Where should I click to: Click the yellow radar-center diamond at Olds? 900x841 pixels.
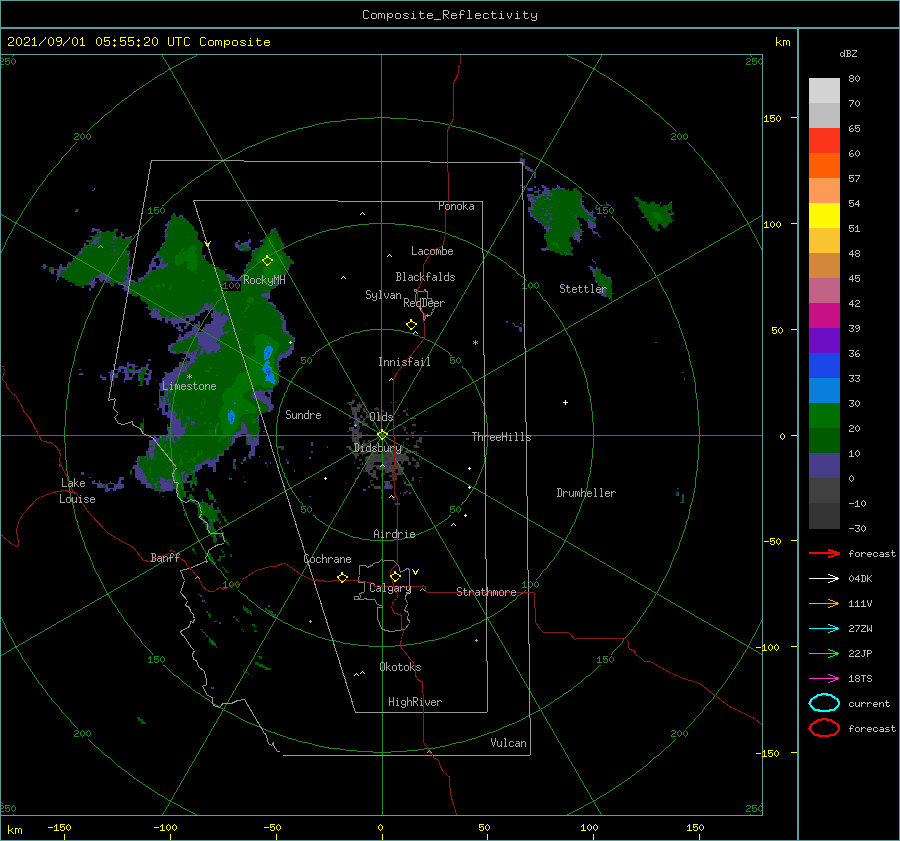click(382, 435)
